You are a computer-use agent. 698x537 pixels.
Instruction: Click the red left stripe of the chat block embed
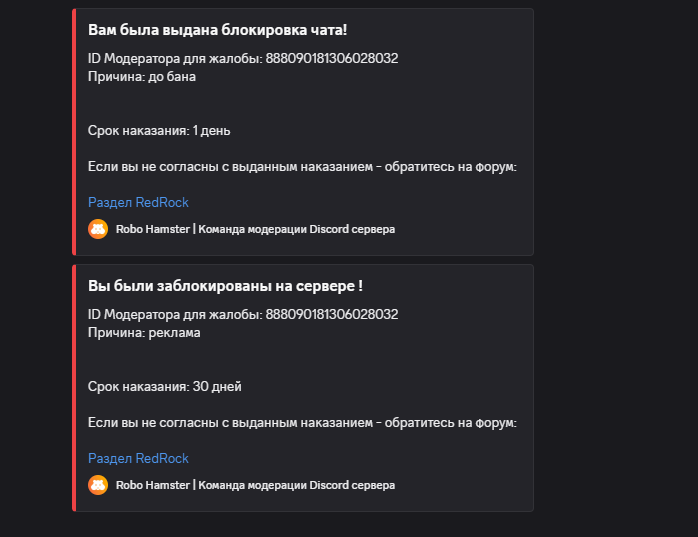click(x=74, y=130)
